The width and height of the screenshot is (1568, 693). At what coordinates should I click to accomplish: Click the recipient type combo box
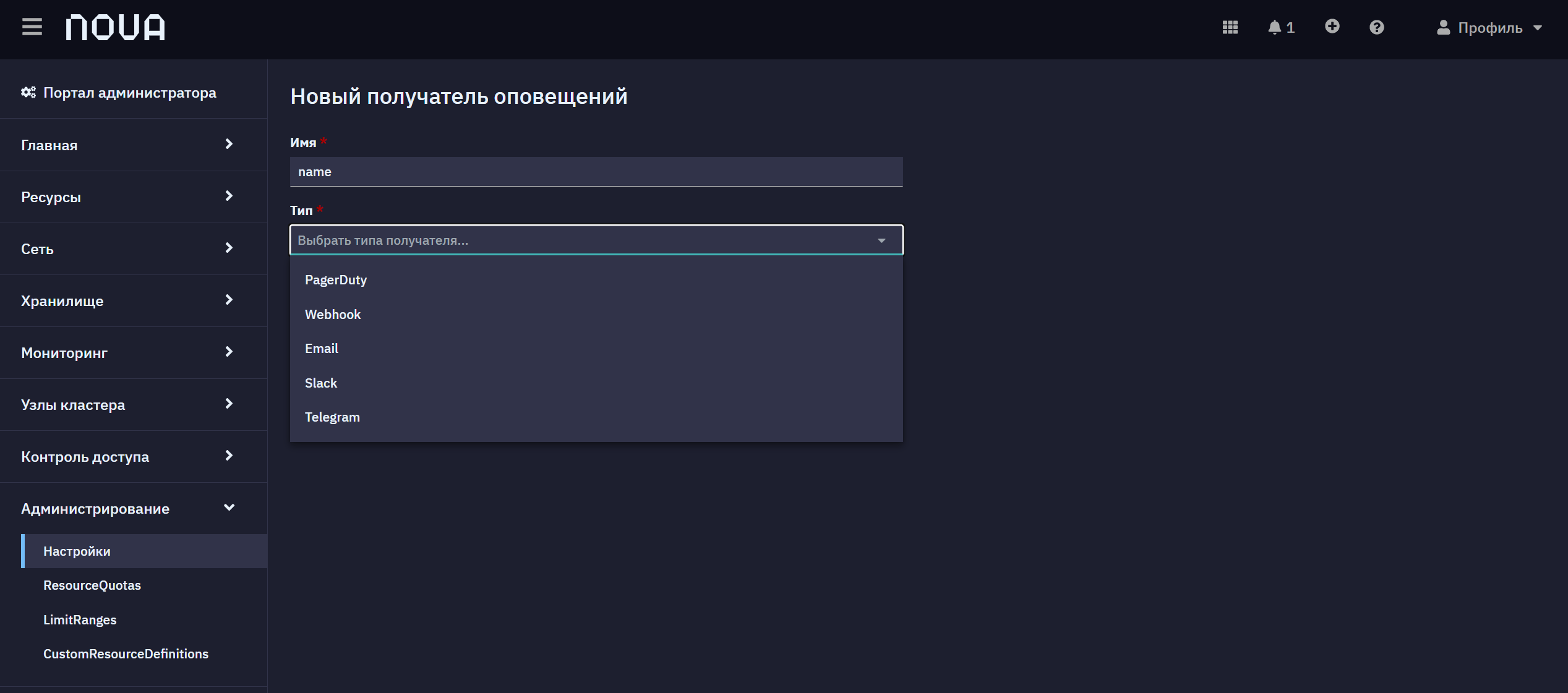click(x=596, y=240)
